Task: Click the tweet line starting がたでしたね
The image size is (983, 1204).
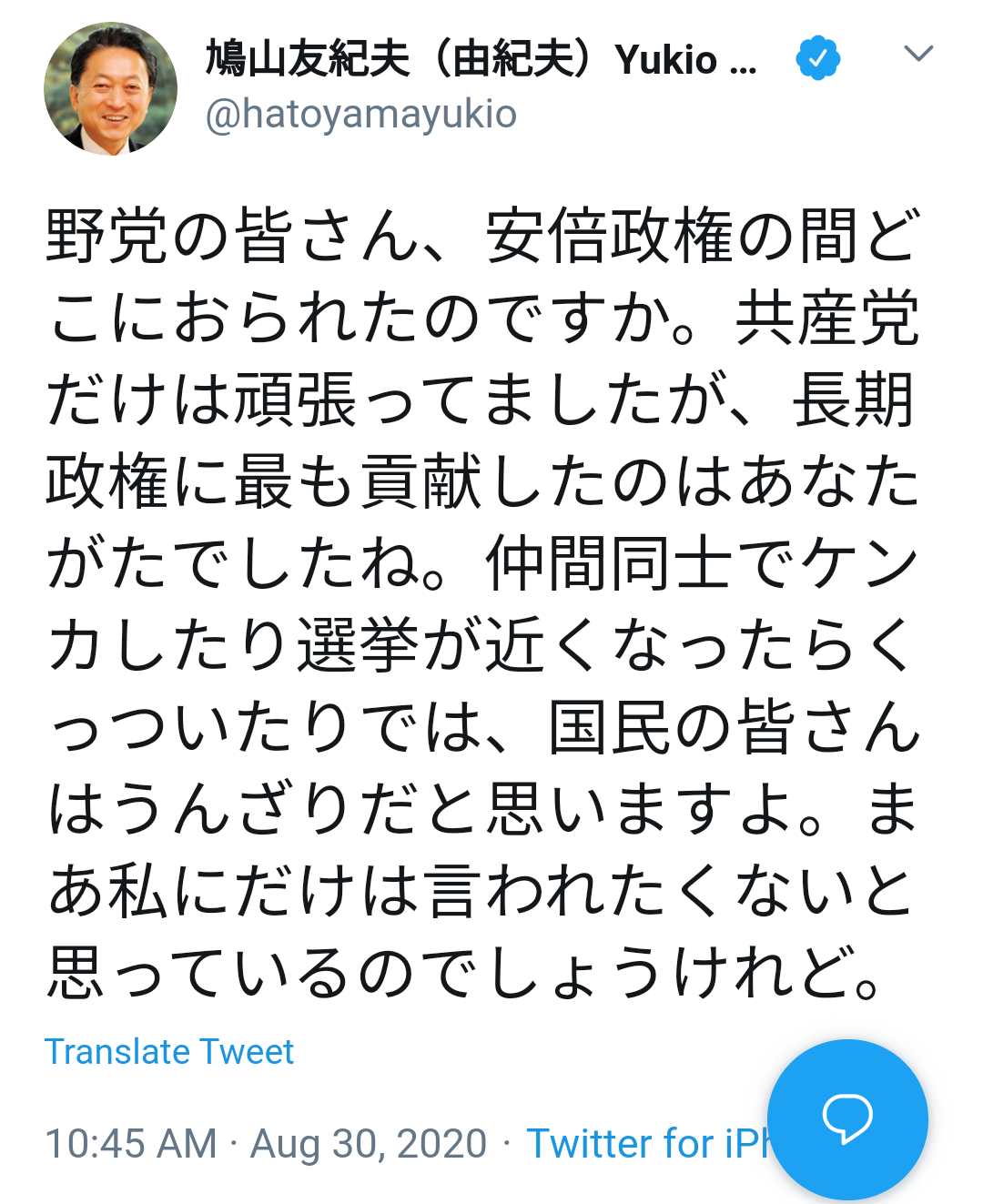Action: [x=483, y=564]
